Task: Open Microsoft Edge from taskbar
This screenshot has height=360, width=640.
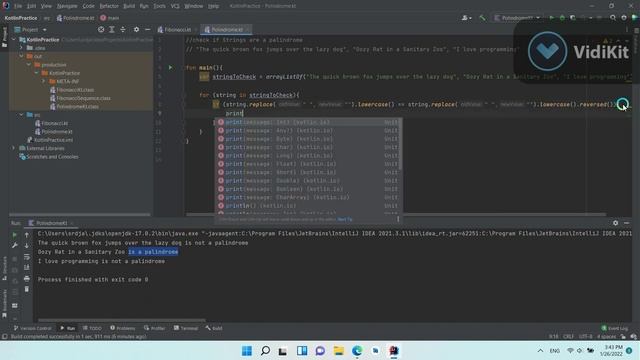Action: tap(357, 351)
